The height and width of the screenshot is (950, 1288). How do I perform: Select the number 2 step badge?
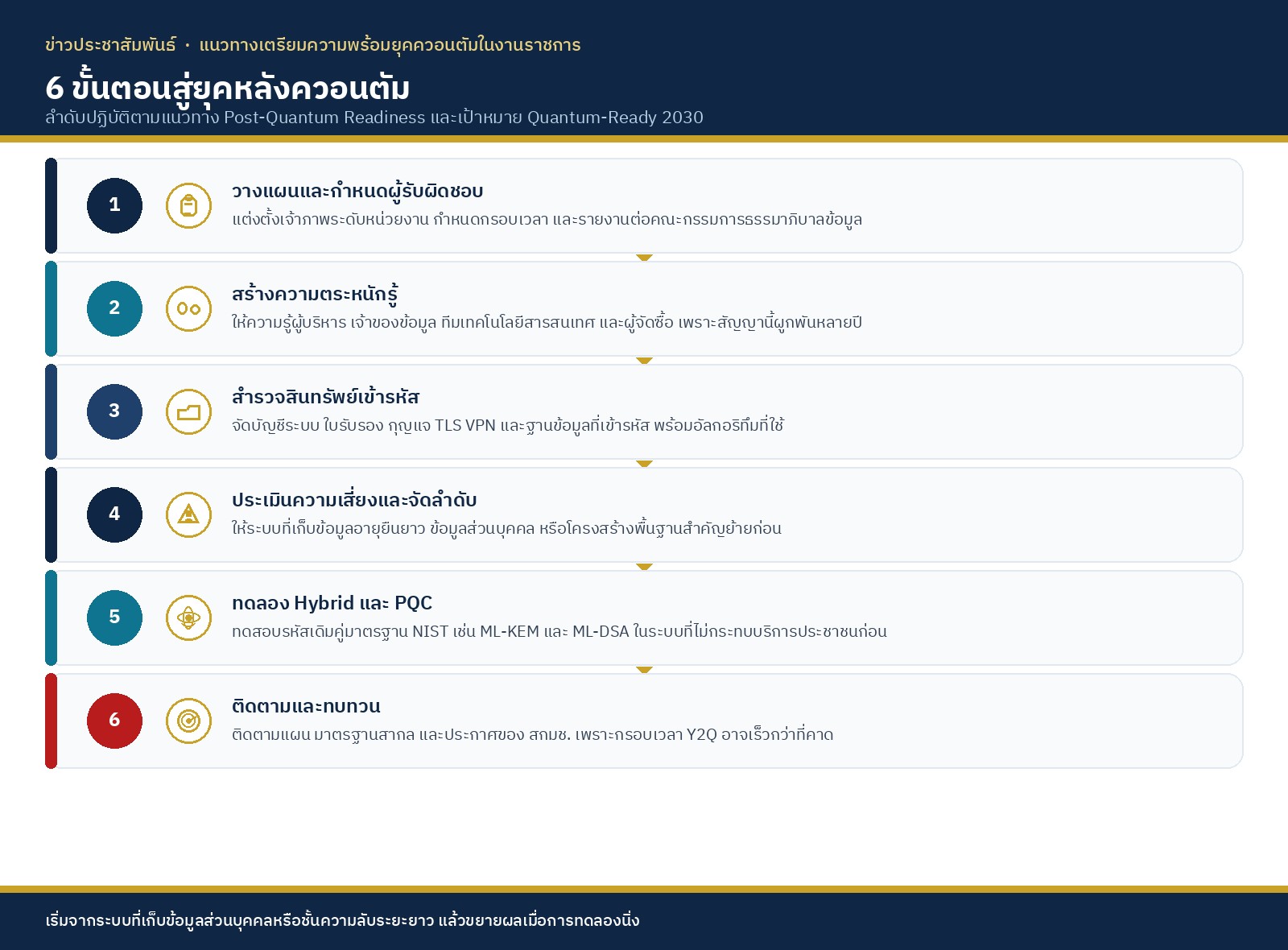(x=114, y=308)
